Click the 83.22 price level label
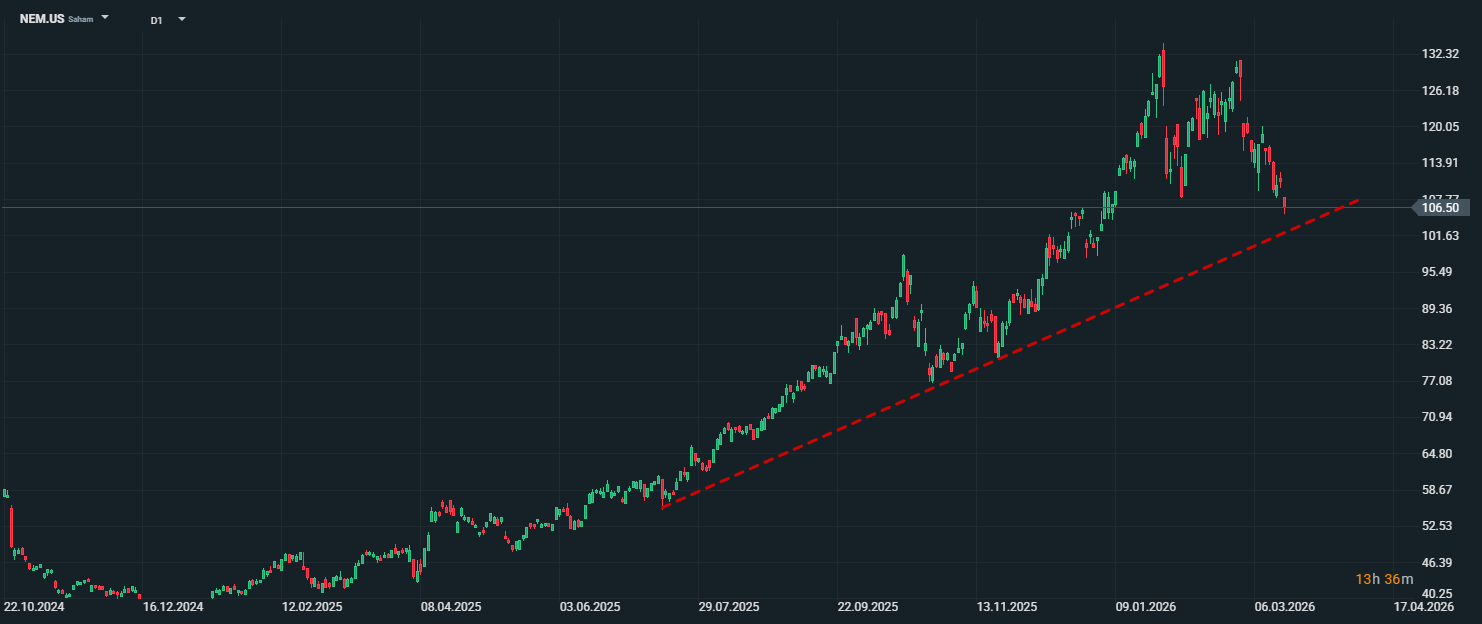The height and width of the screenshot is (624, 1482). (x=1440, y=345)
